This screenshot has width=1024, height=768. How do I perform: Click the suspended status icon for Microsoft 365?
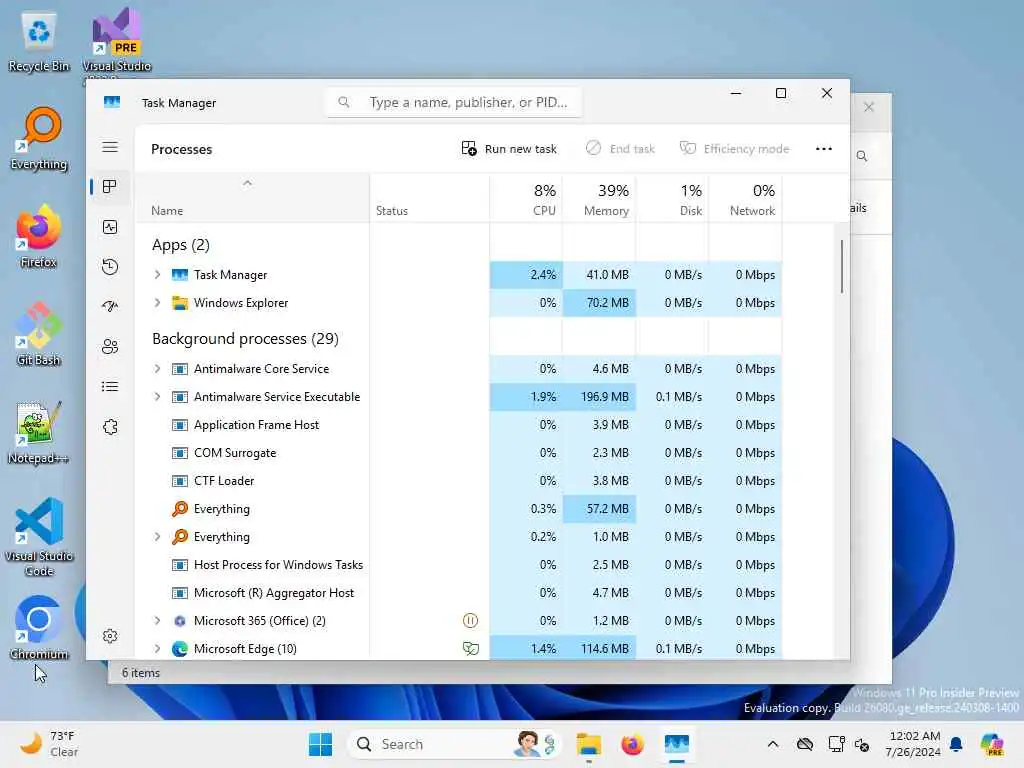pyautogui.click(x=470, y=620)
